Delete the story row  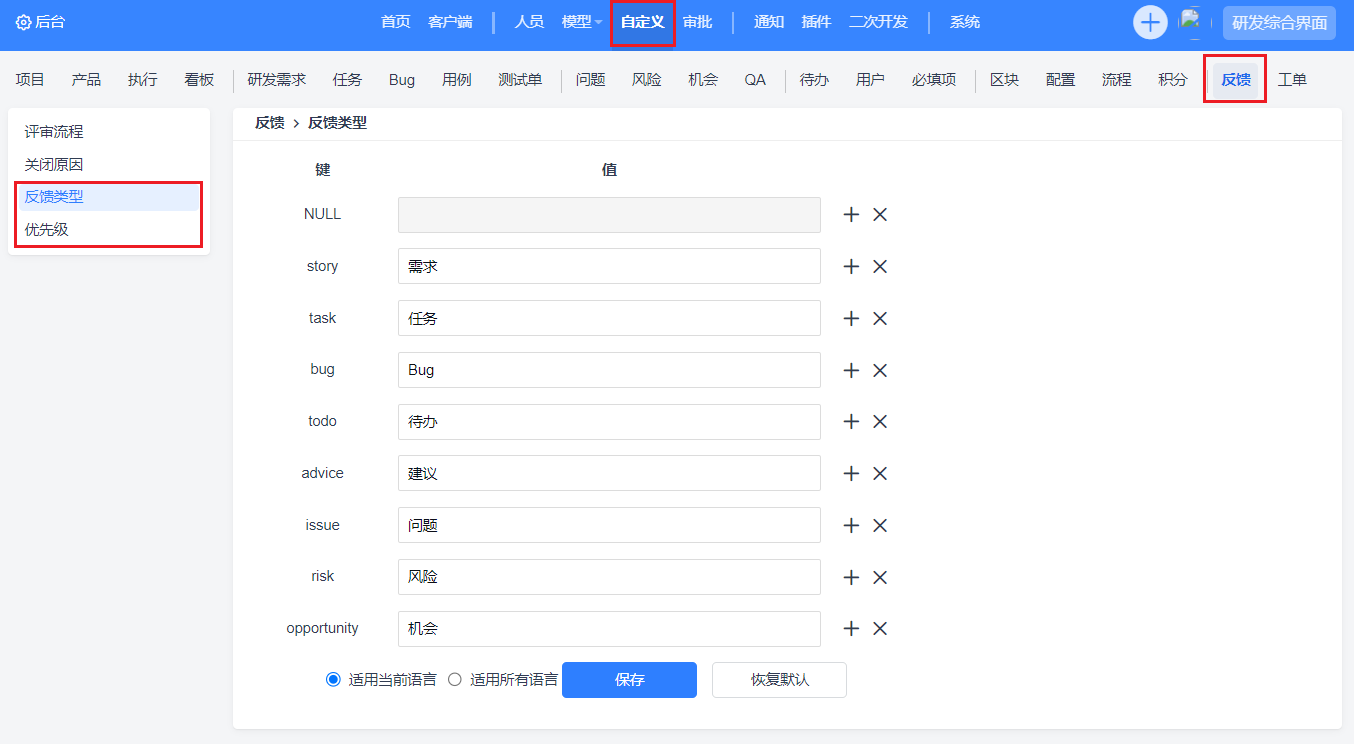pyautogui.click(x=880, y=267)
